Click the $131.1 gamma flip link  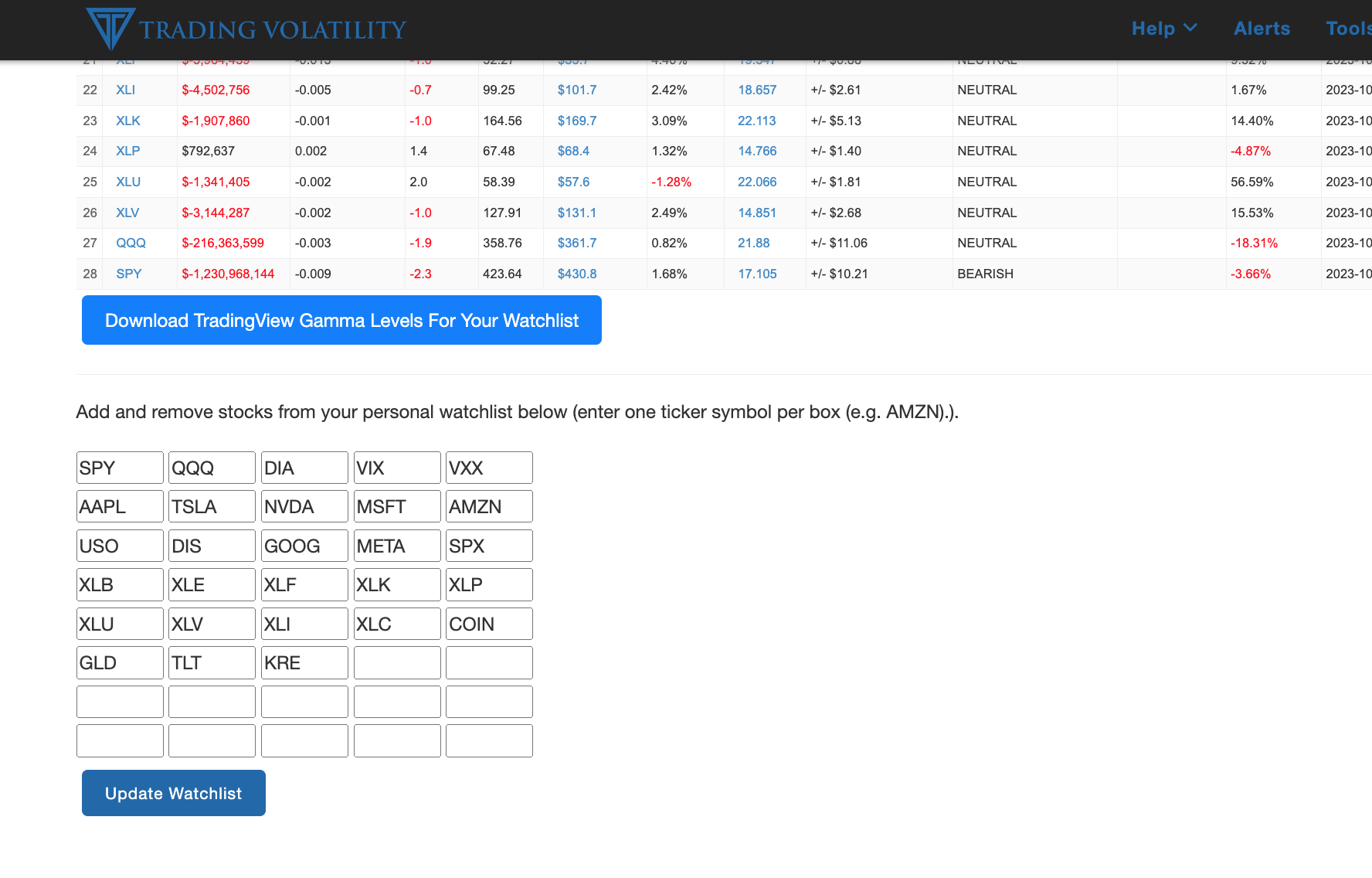click(576, 213)
